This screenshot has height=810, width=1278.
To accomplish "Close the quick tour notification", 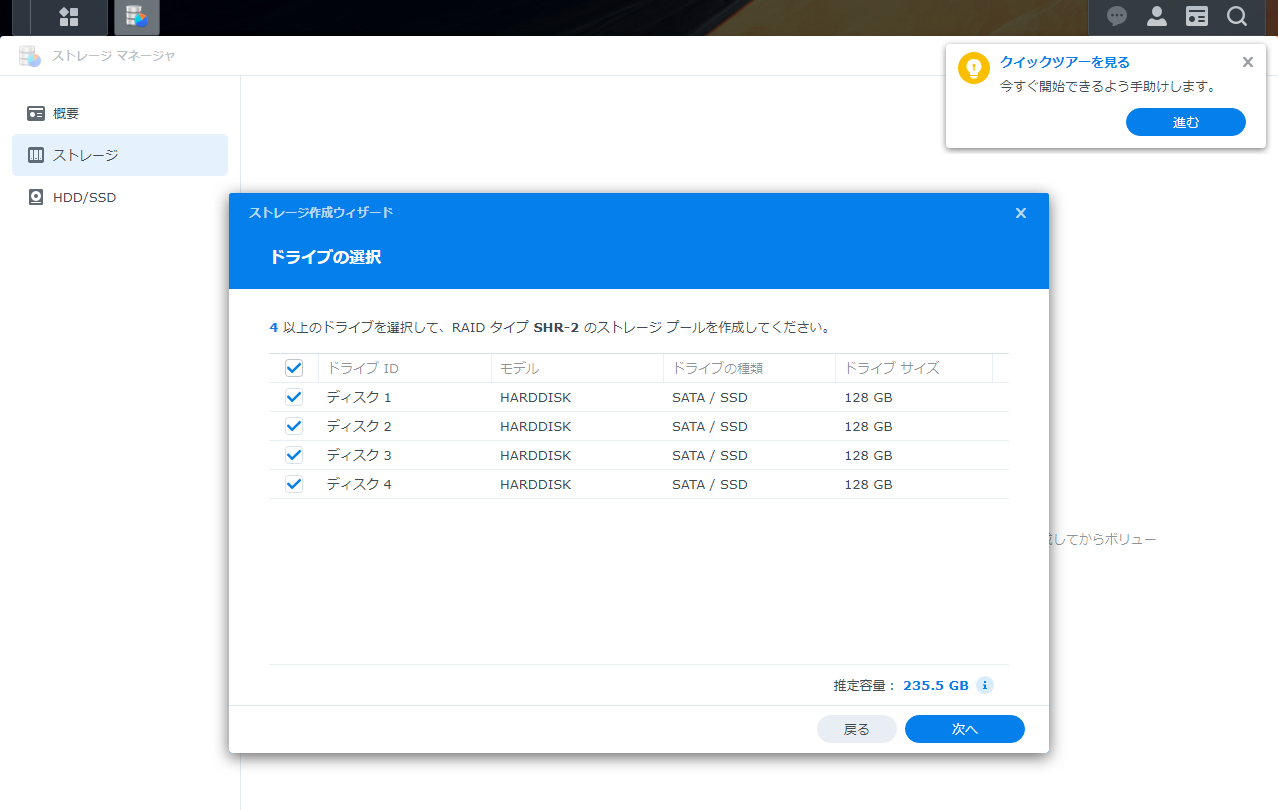I will (x=1247, y=62).
